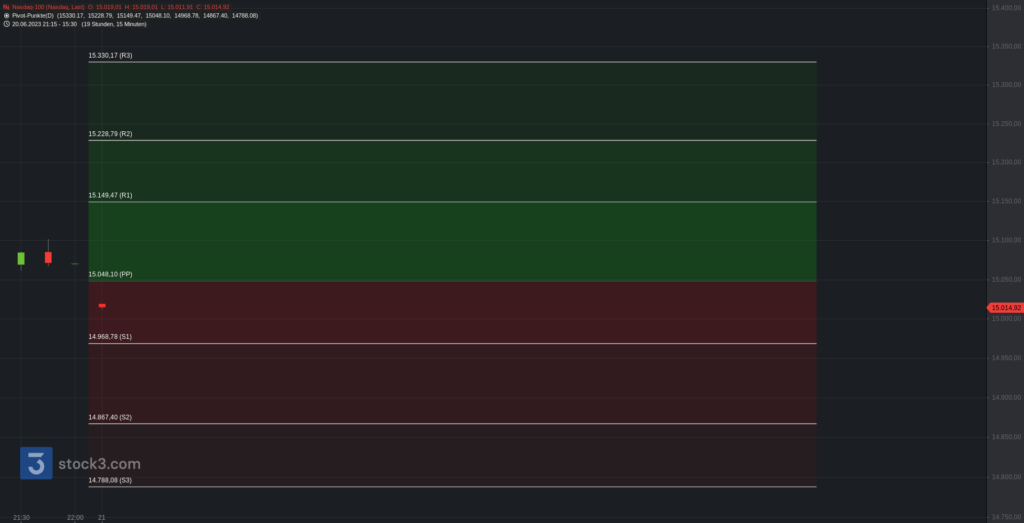This screenshot has width=1024, height=523.
Task: Click the 20.06.2023 21:15 - 15:30 time range
Action: pos(44,24)
